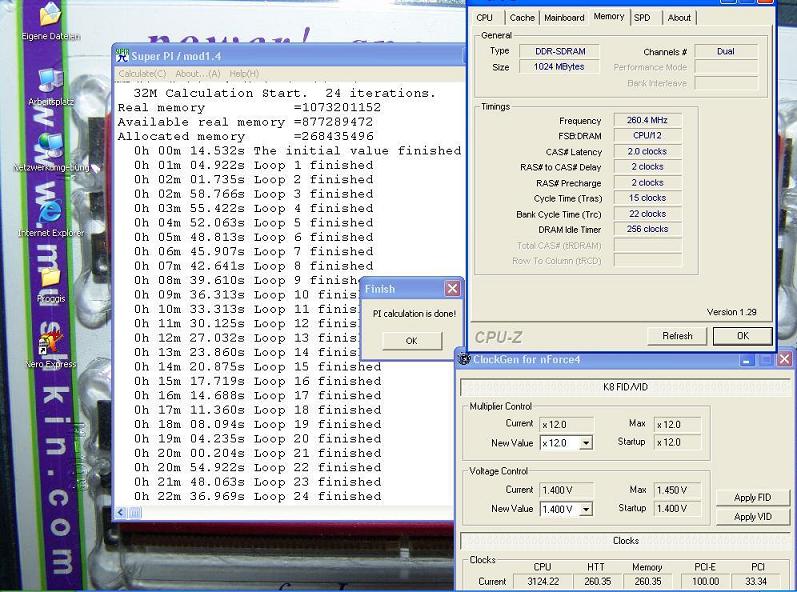This screenshot has width=797, height=592.
Task: Click the Bank Cycle Time value 22 clocks
Action: pyautogui.click(x=647, y=214)
